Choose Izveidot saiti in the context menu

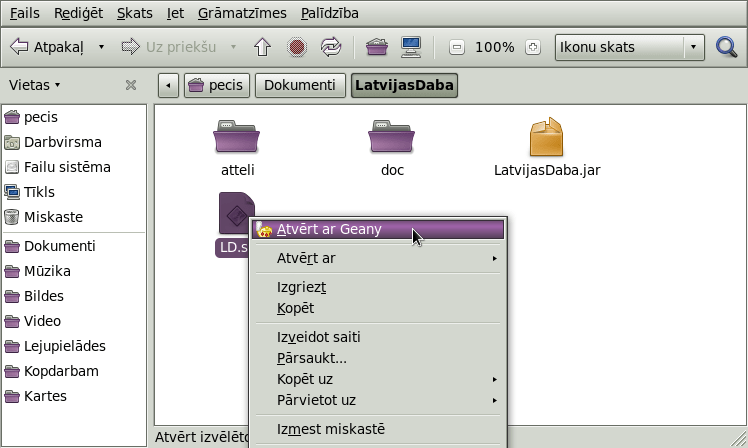pos(378,337)
